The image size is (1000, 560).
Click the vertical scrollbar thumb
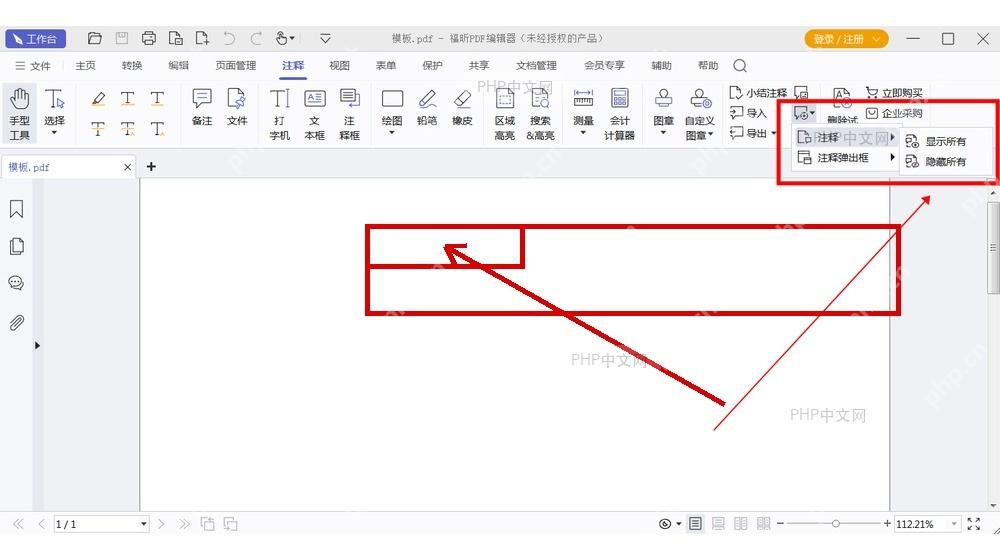tap(993, 247)
